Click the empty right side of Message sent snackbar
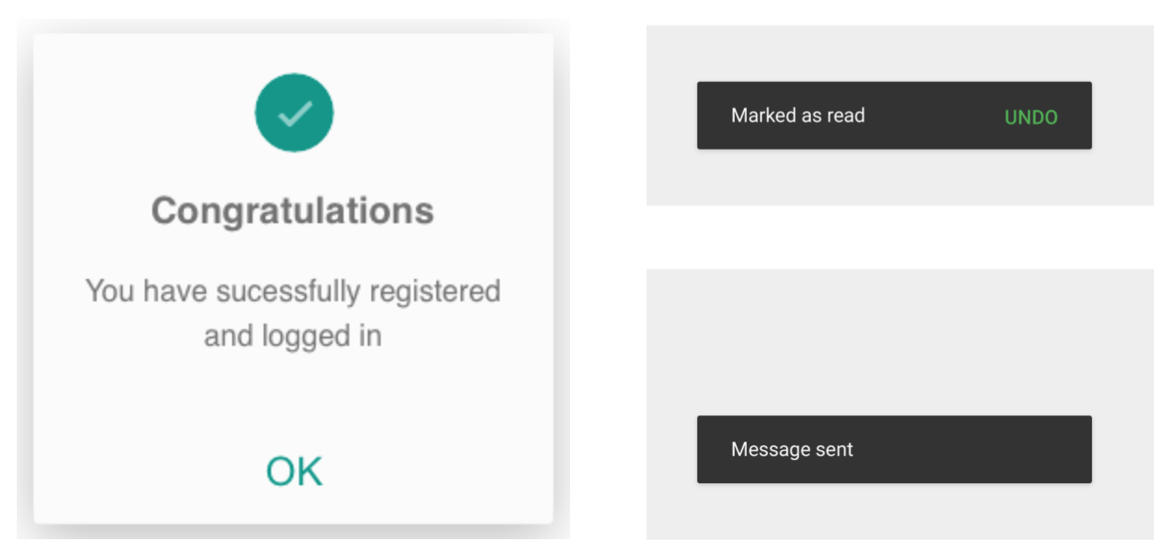The height and width of the screenshot is (555, 1167). pos(980,450)
